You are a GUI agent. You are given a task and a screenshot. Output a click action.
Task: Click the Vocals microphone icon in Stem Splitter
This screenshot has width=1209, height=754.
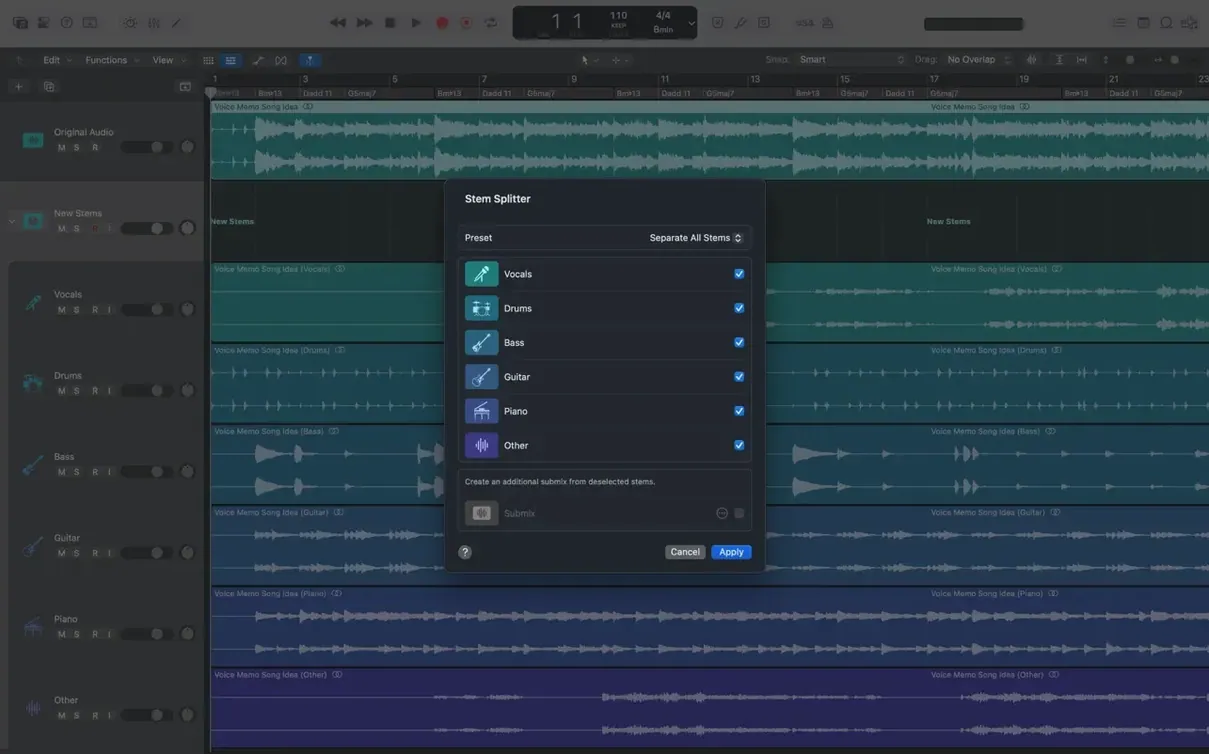481,274
